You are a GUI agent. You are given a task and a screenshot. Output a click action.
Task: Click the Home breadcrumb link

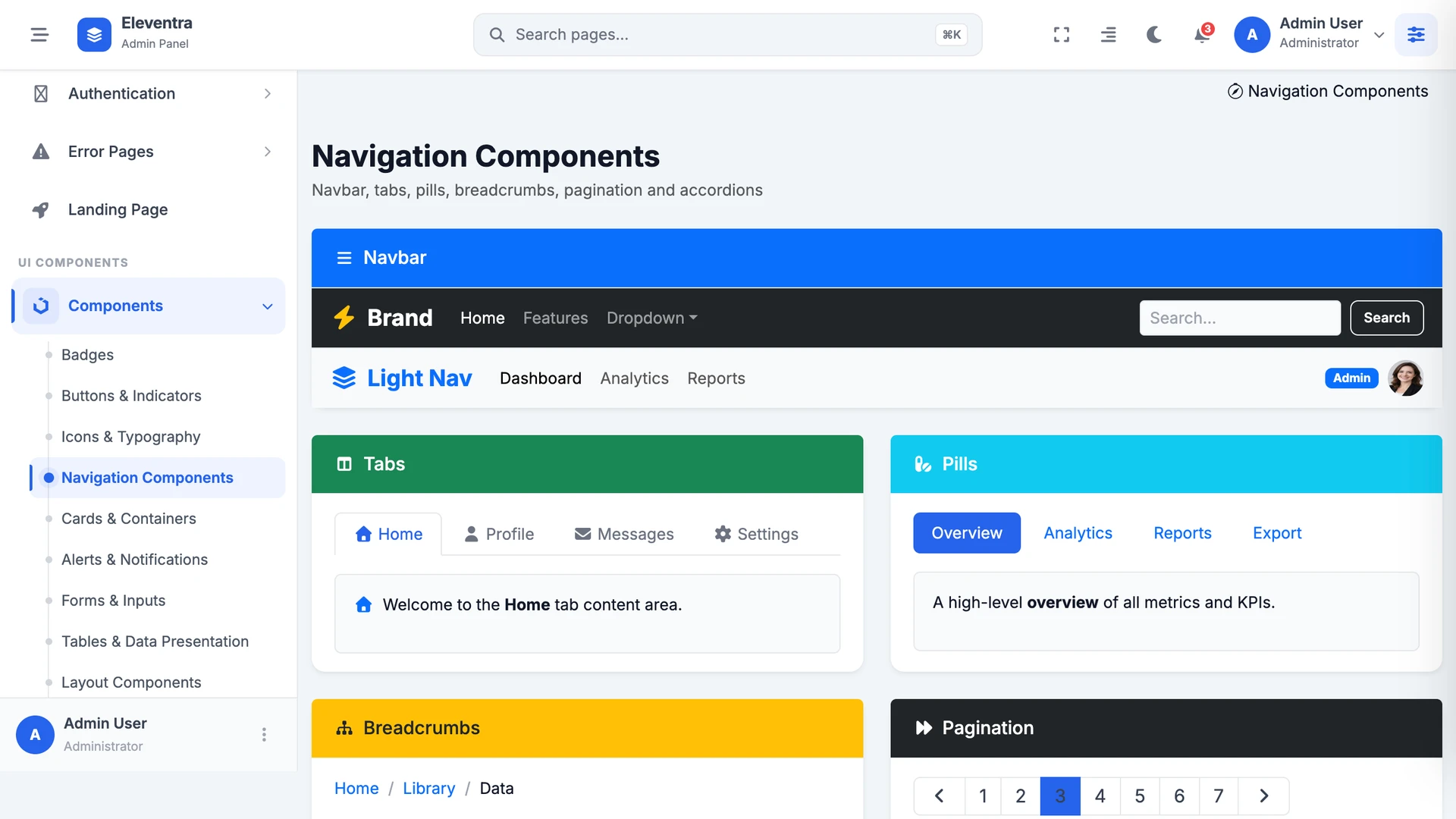(x=356, y=789)
